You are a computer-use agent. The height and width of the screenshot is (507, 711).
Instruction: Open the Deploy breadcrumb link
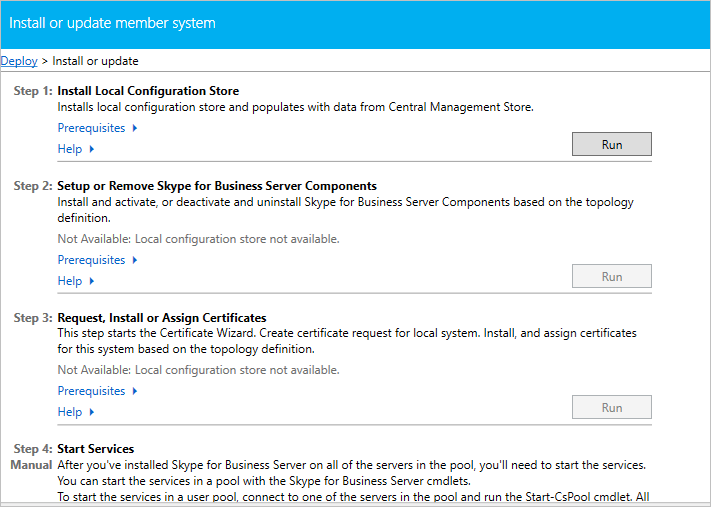tap(19, 61)
